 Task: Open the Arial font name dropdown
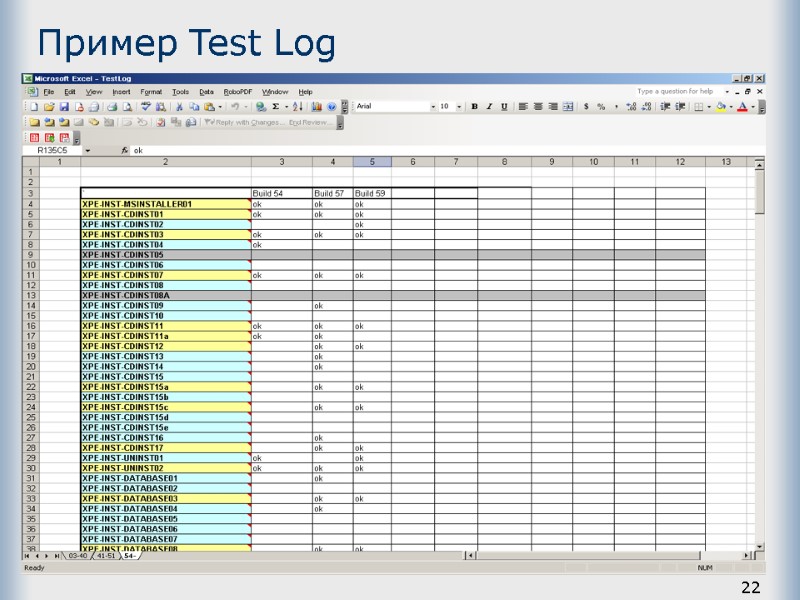coord(433,105)
